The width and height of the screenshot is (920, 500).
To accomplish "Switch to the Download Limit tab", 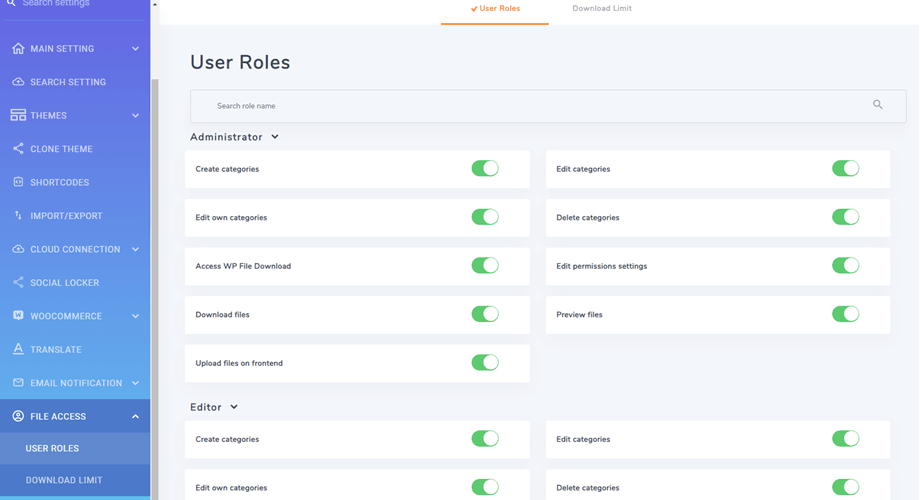I will [x=601, y=9].
